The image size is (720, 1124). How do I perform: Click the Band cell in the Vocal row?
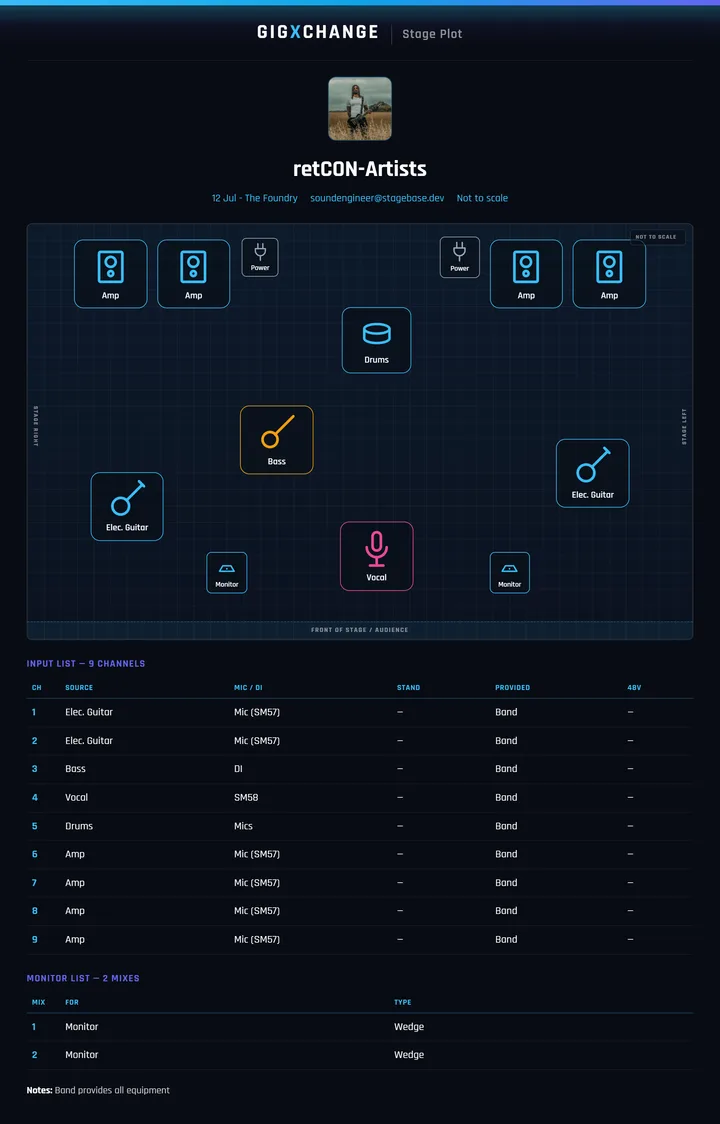point(506,797)
